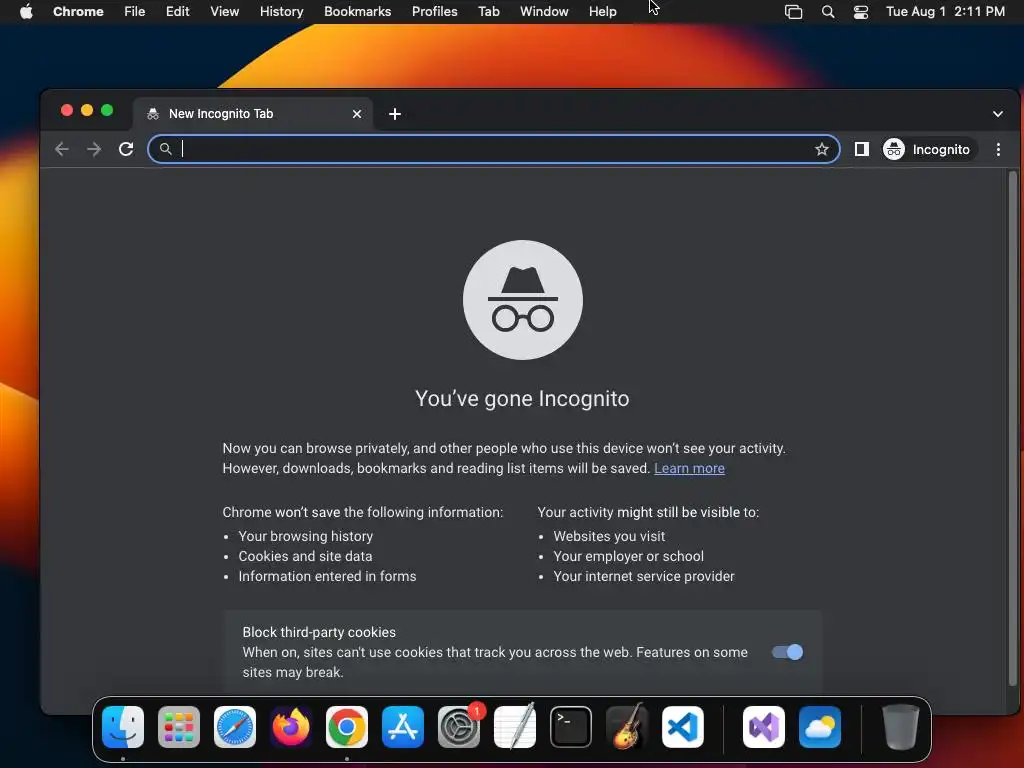The image size is (1024, 768).
Task: Click 'Cookies and site data' list item
Action: [305, 556]
